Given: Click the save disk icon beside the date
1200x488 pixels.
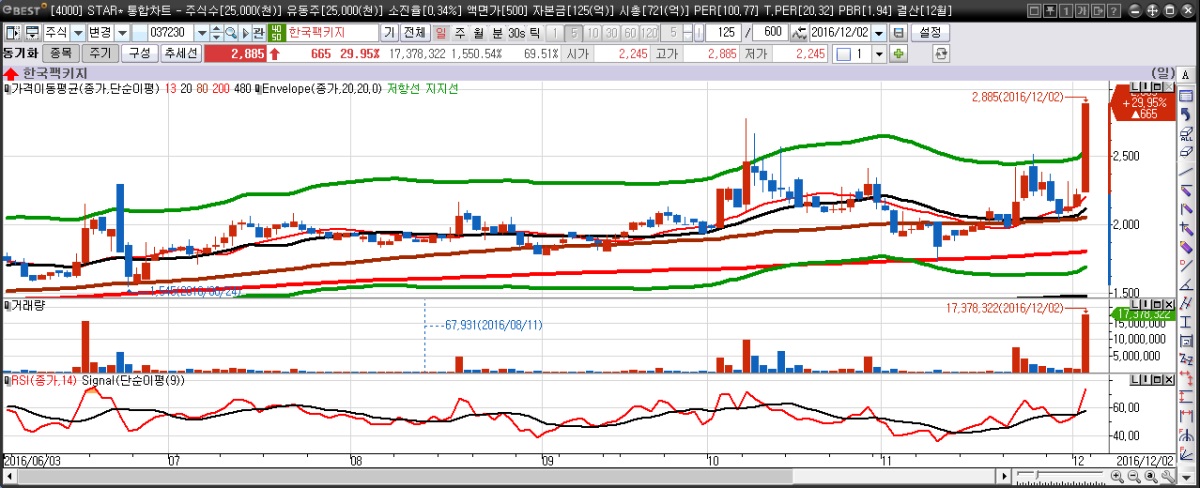Looking at the screenshot, I should tap(898, 32).
